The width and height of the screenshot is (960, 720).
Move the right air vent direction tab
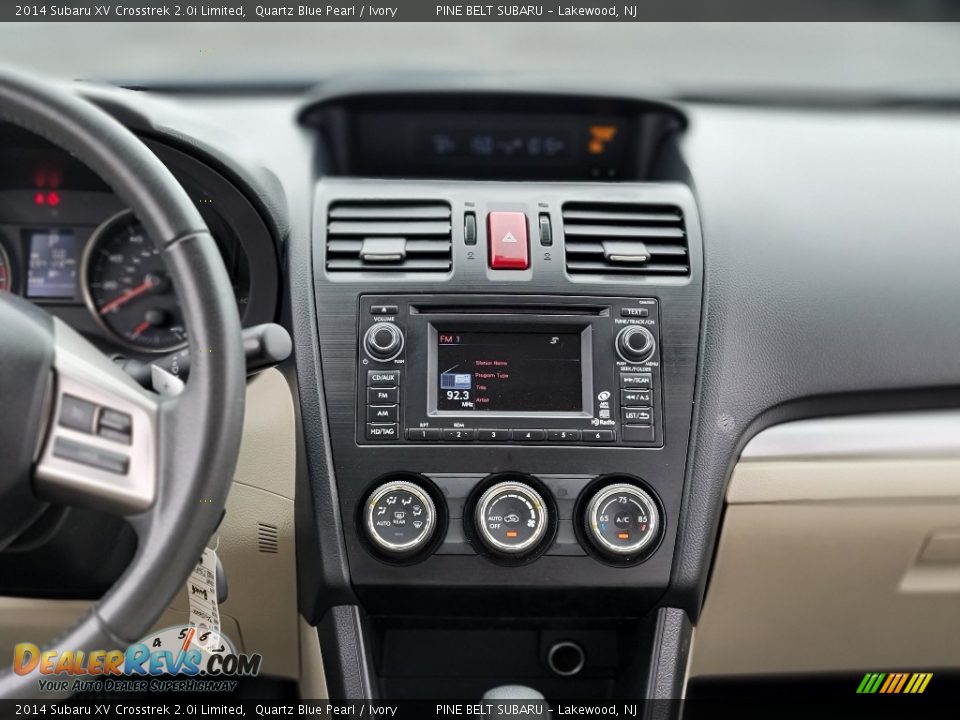tap(626, 252)
